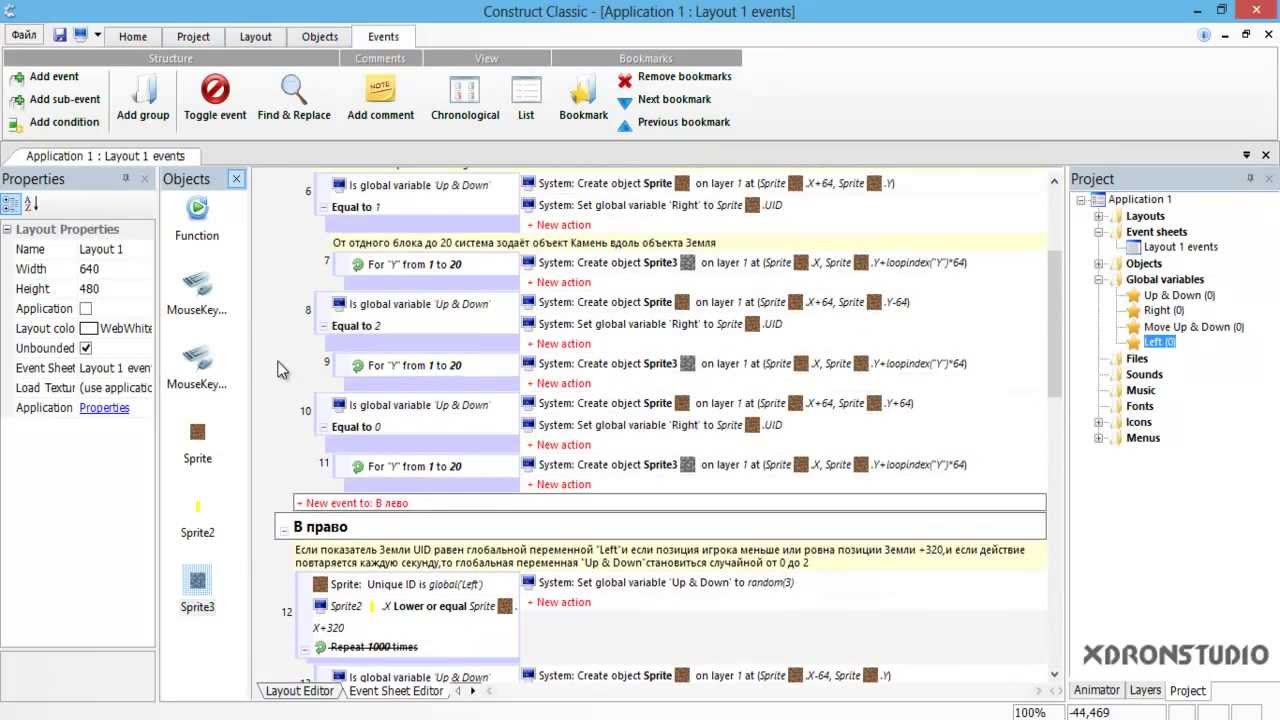Open the Objects ribbon tab
This screenshot has height=720, width=1280.
click(x=320, y=36)
